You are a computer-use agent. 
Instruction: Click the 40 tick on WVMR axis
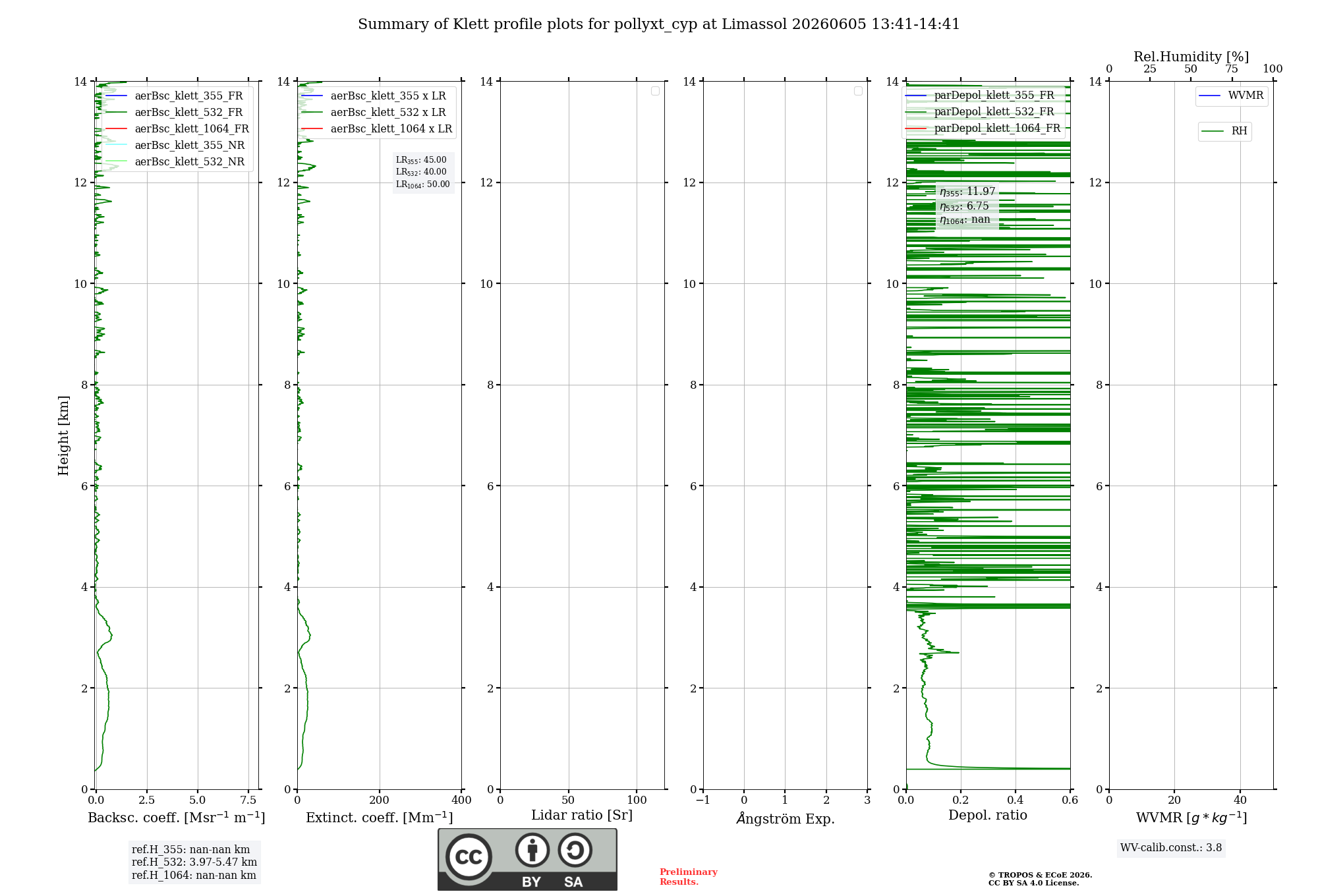coord(1240,800)
